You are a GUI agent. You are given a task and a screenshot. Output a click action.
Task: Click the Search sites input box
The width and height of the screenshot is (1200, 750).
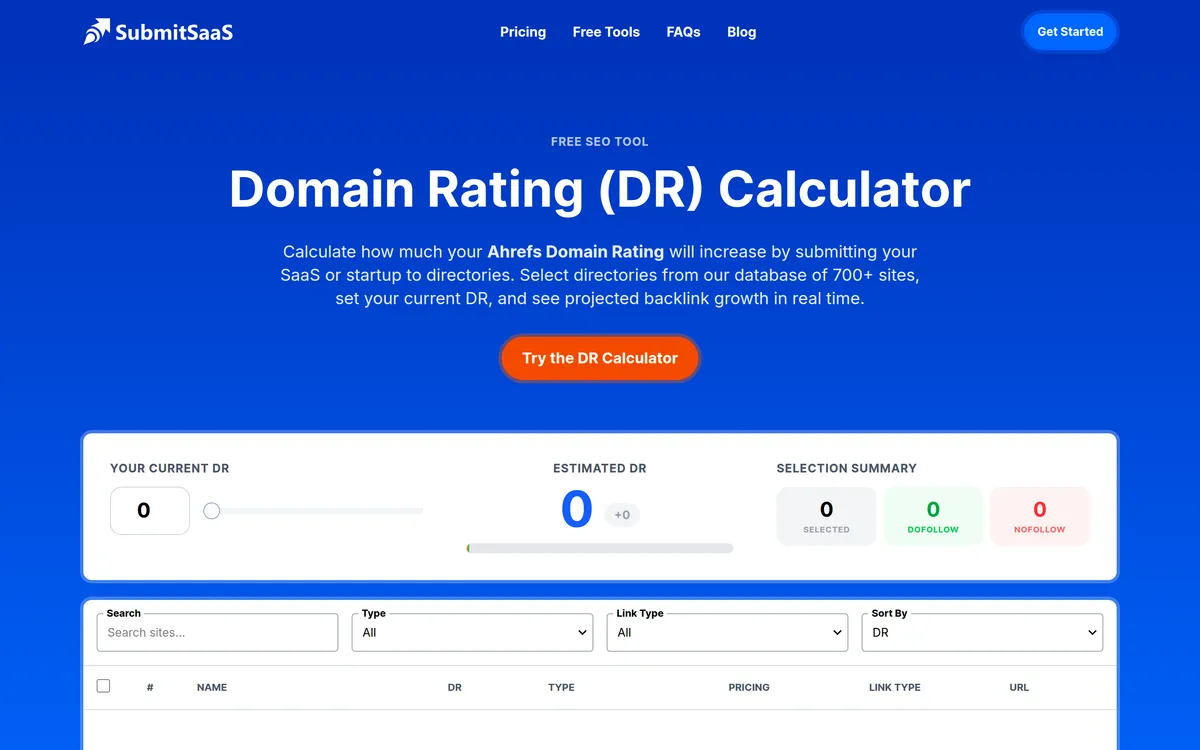(x=217, y=632)
